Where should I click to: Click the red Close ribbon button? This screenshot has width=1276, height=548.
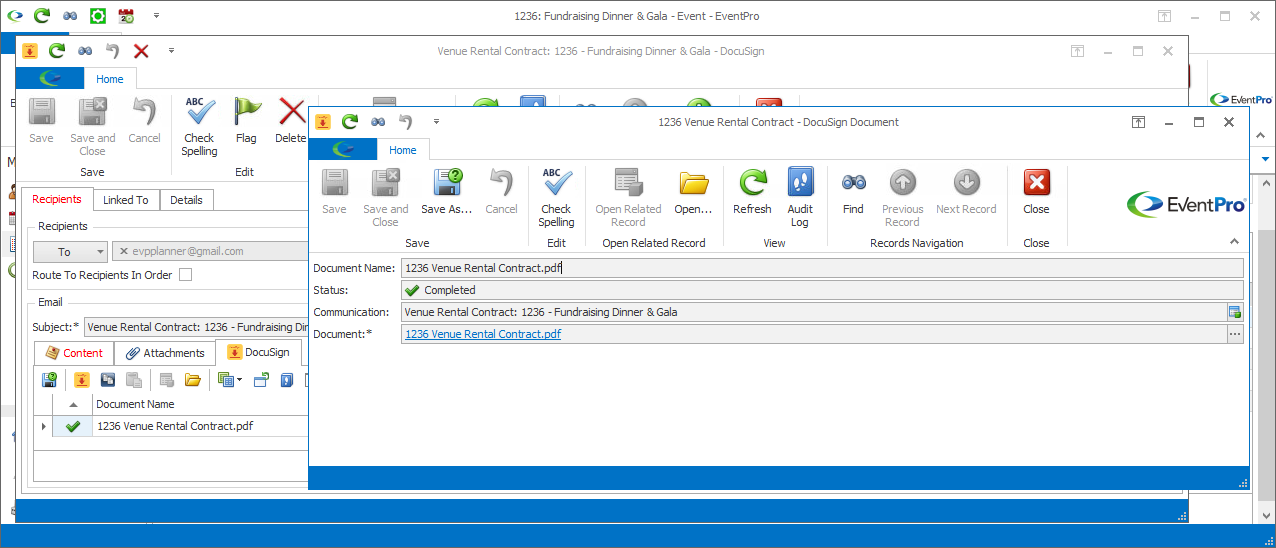1036,192
